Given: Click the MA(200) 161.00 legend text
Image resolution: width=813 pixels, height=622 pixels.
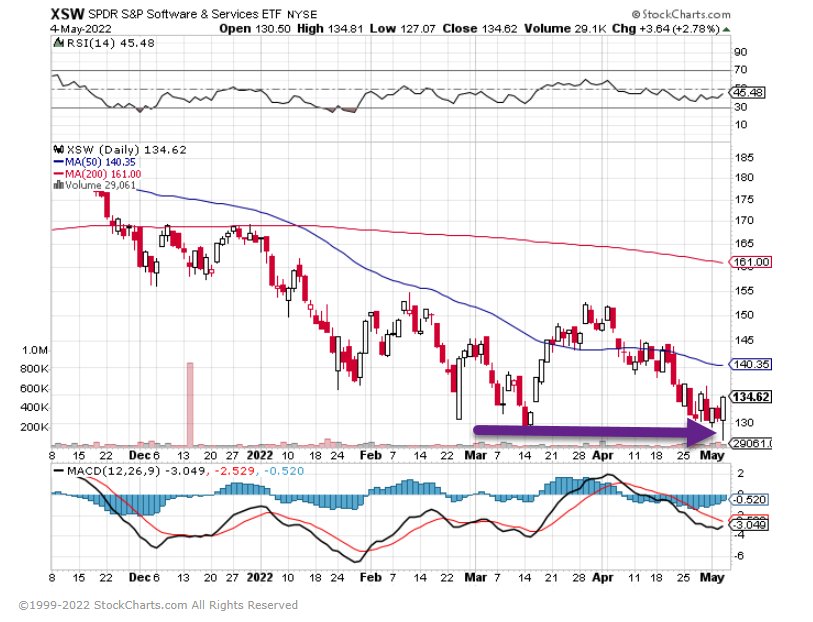Looking at the screenshot, I should [x=103, y=174].
